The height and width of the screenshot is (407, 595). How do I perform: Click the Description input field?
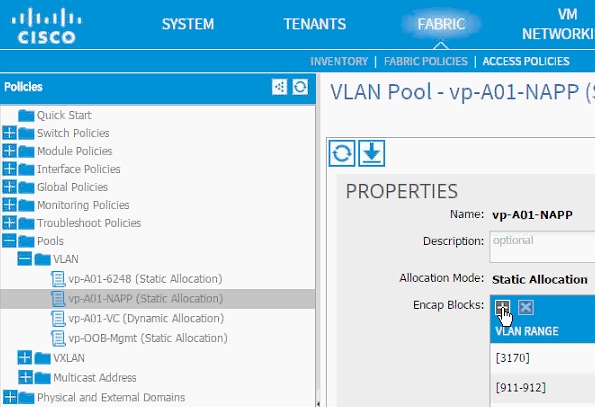(x=542, y=247)
